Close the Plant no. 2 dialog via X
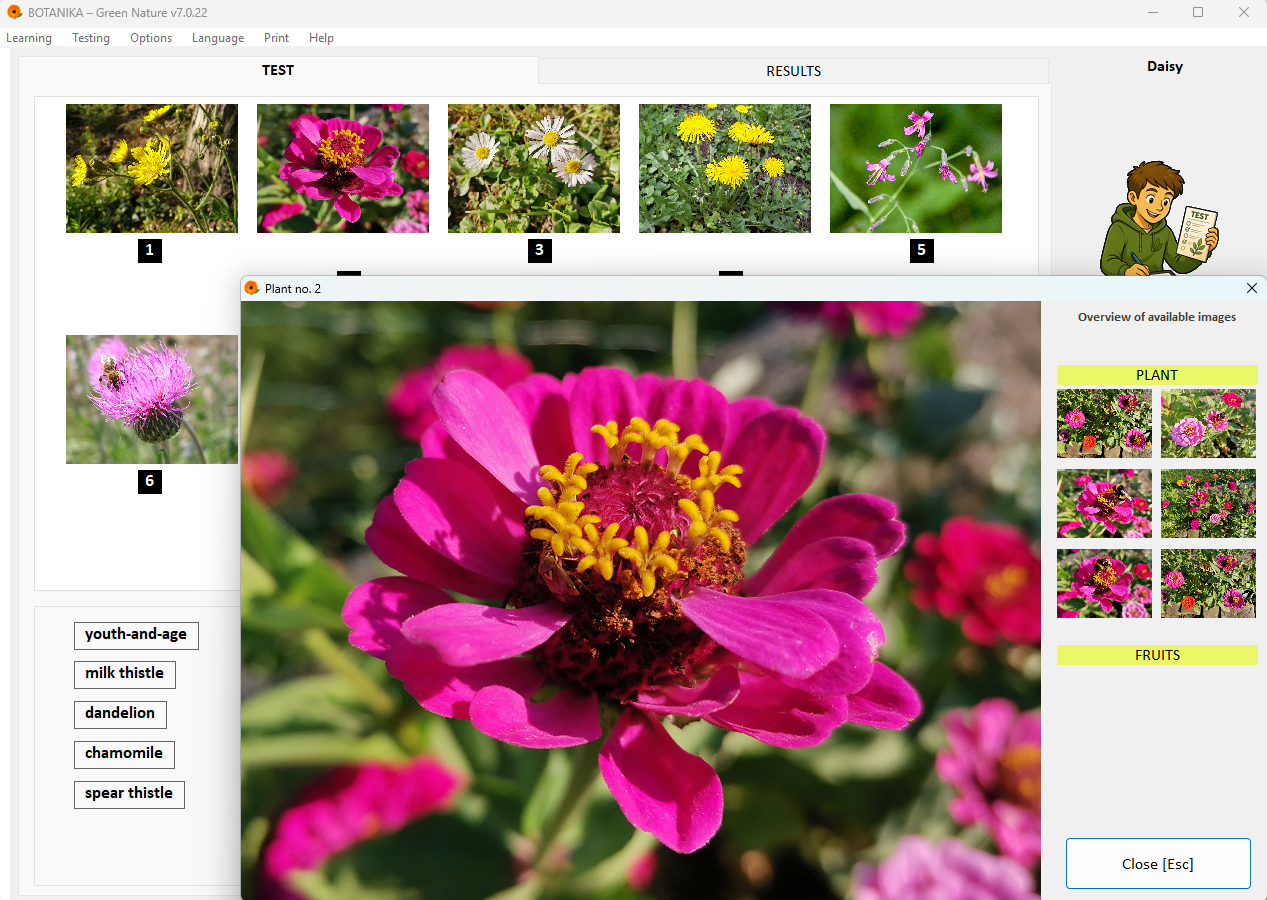Viewport: 1267px width, 900px height. (x=1252, y=288)
